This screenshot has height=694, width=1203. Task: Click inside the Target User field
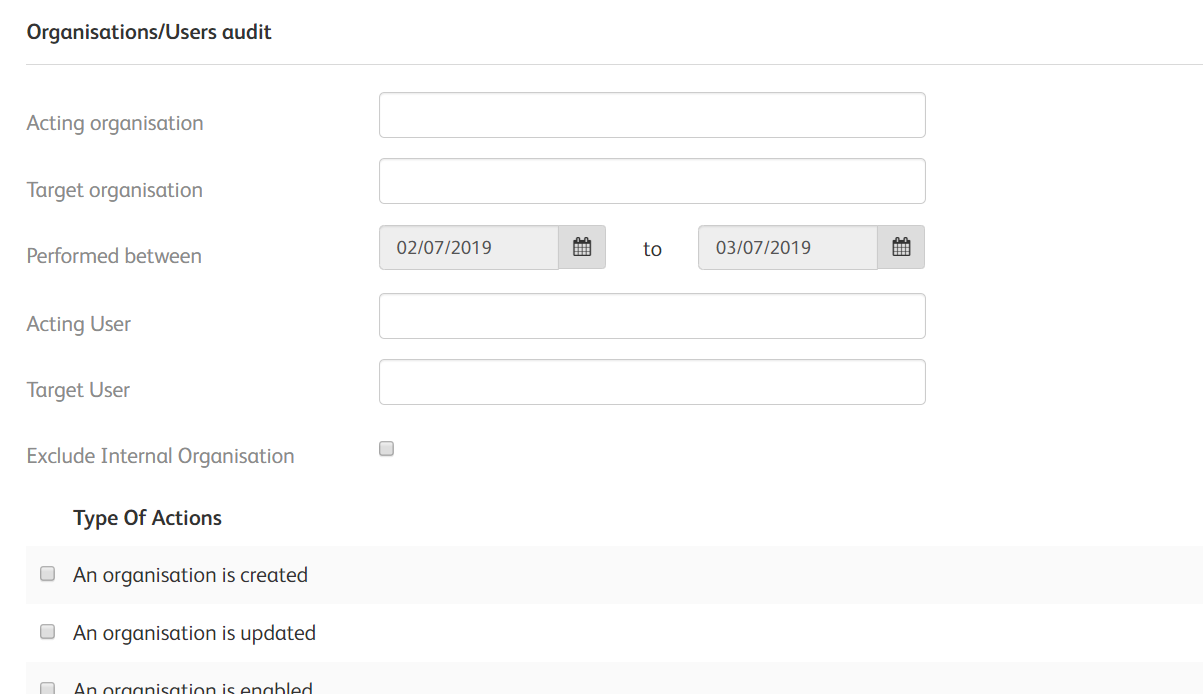tap(652, 382)
